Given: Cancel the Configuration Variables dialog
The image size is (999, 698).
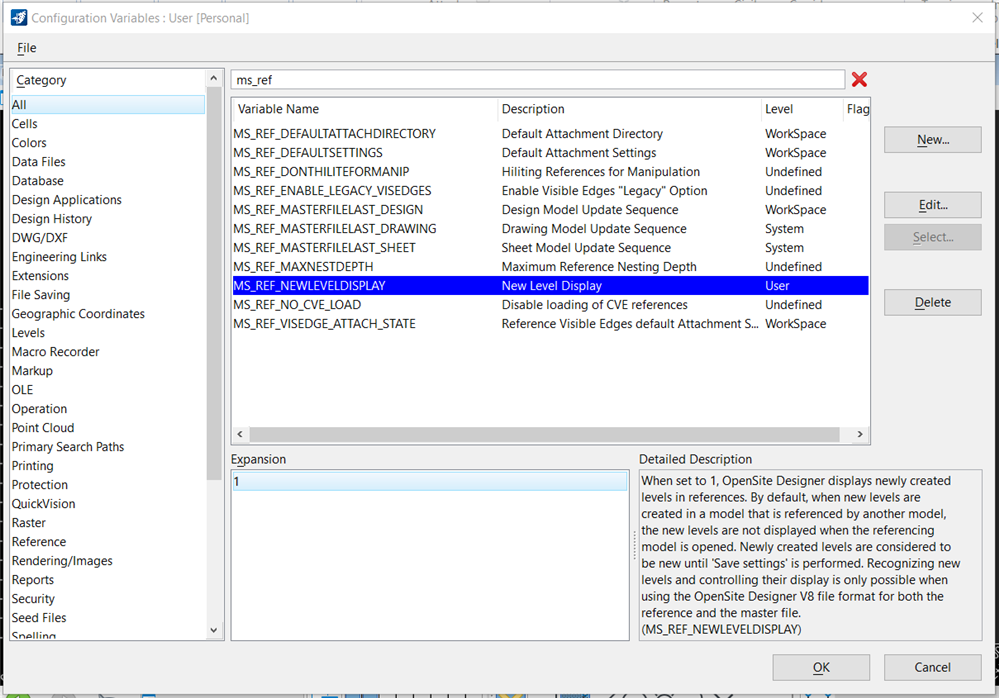Looking at the screenshot, I should coord(932,667).
